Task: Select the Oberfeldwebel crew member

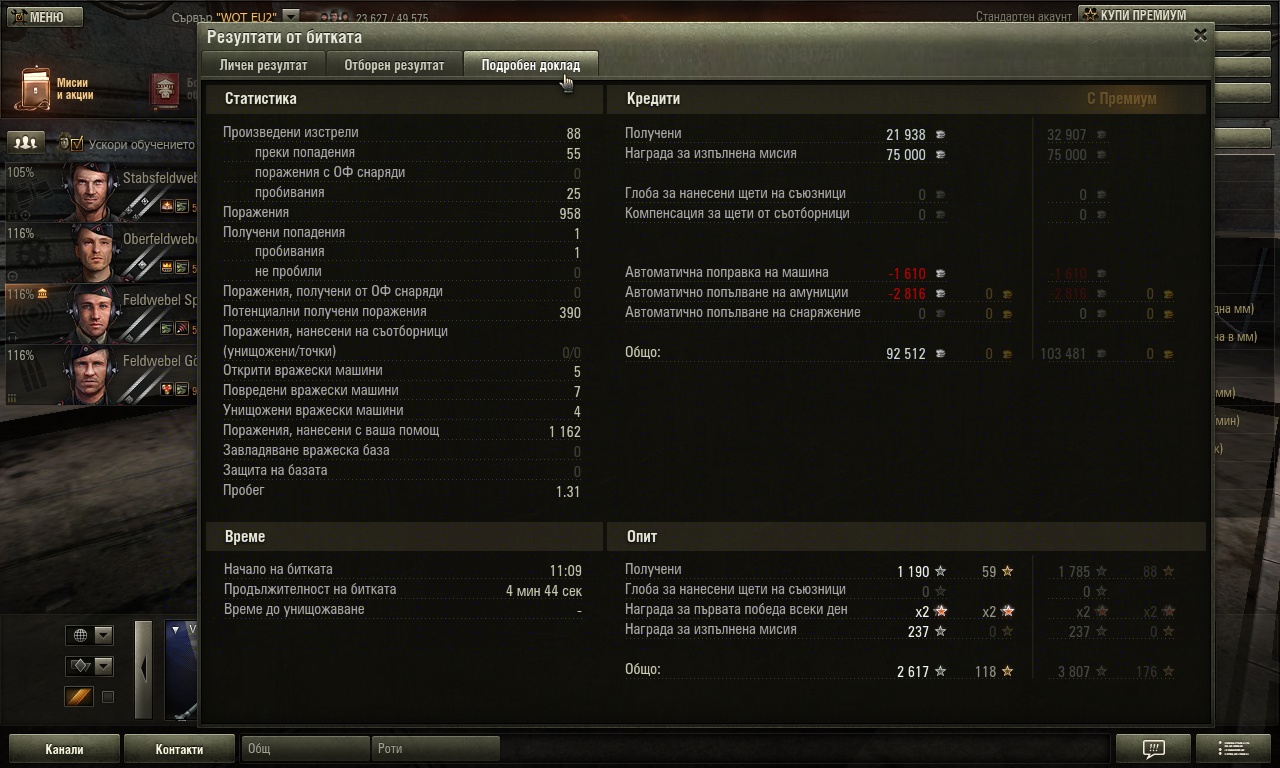Action: (x=91, y=252)
